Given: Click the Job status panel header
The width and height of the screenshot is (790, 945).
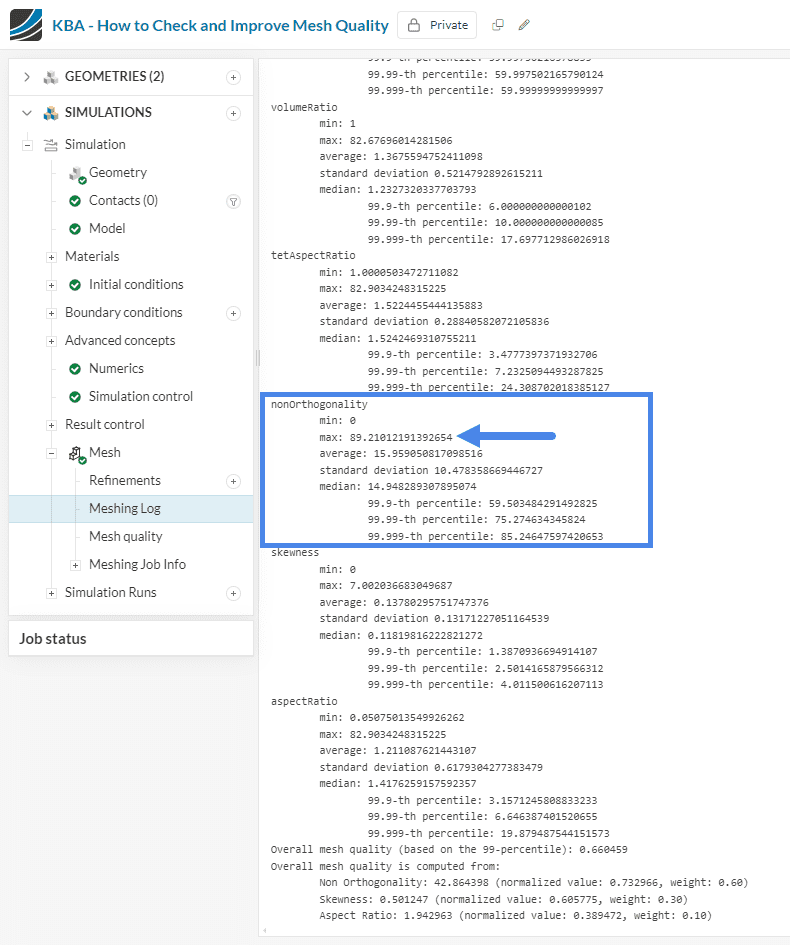Looking at the screenshot, I should coord(131,639).
